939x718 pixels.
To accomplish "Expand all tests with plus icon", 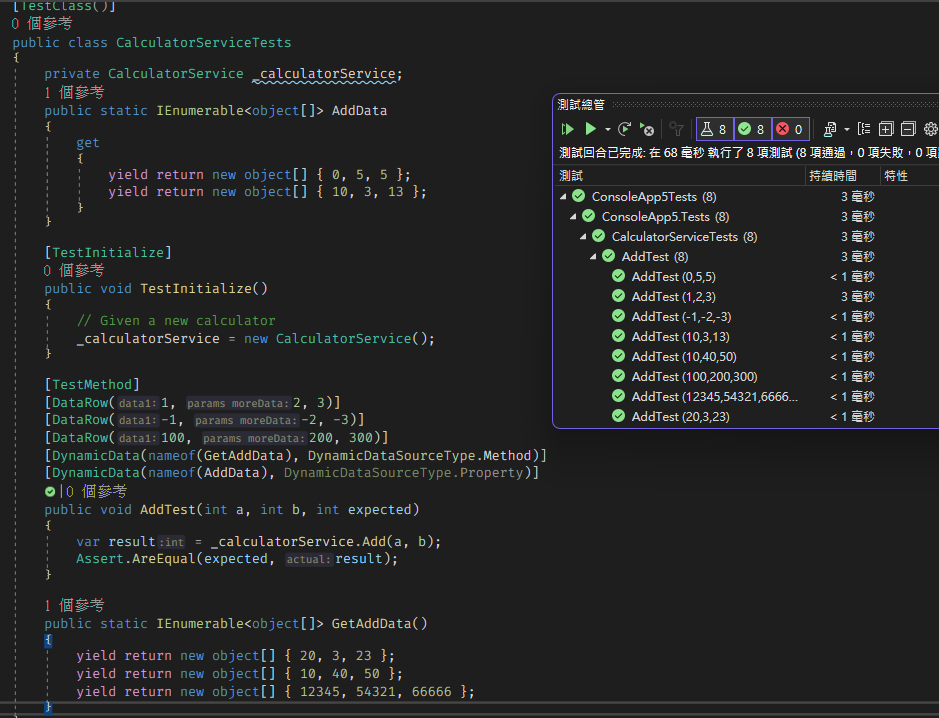I will (886, 129).
